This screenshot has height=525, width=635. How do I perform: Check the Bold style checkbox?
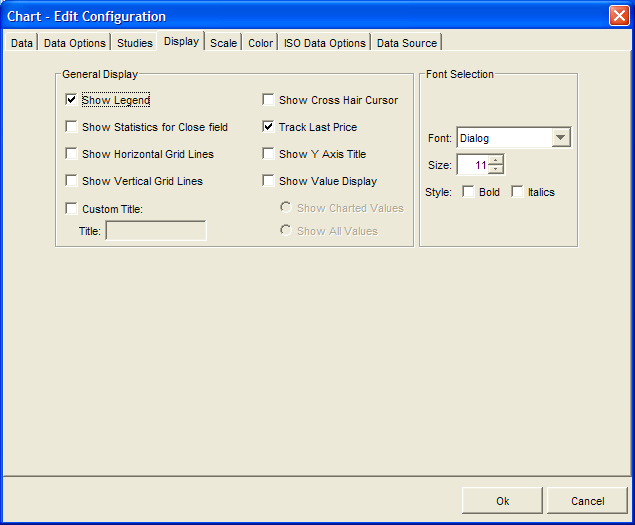tap(469, 192)
